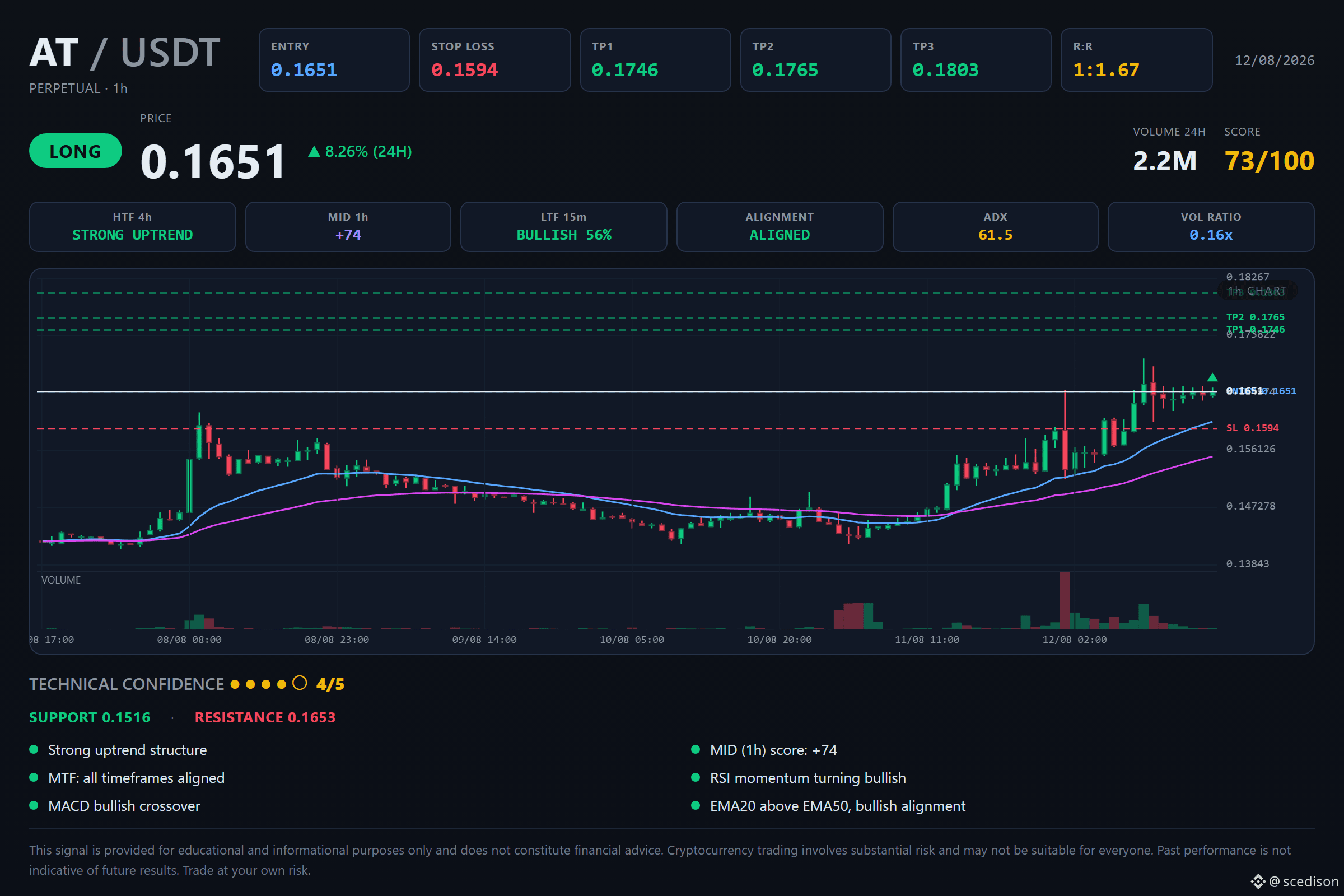Click the AT / USDT pair title

pyautogui.click(x=124, y=53)
